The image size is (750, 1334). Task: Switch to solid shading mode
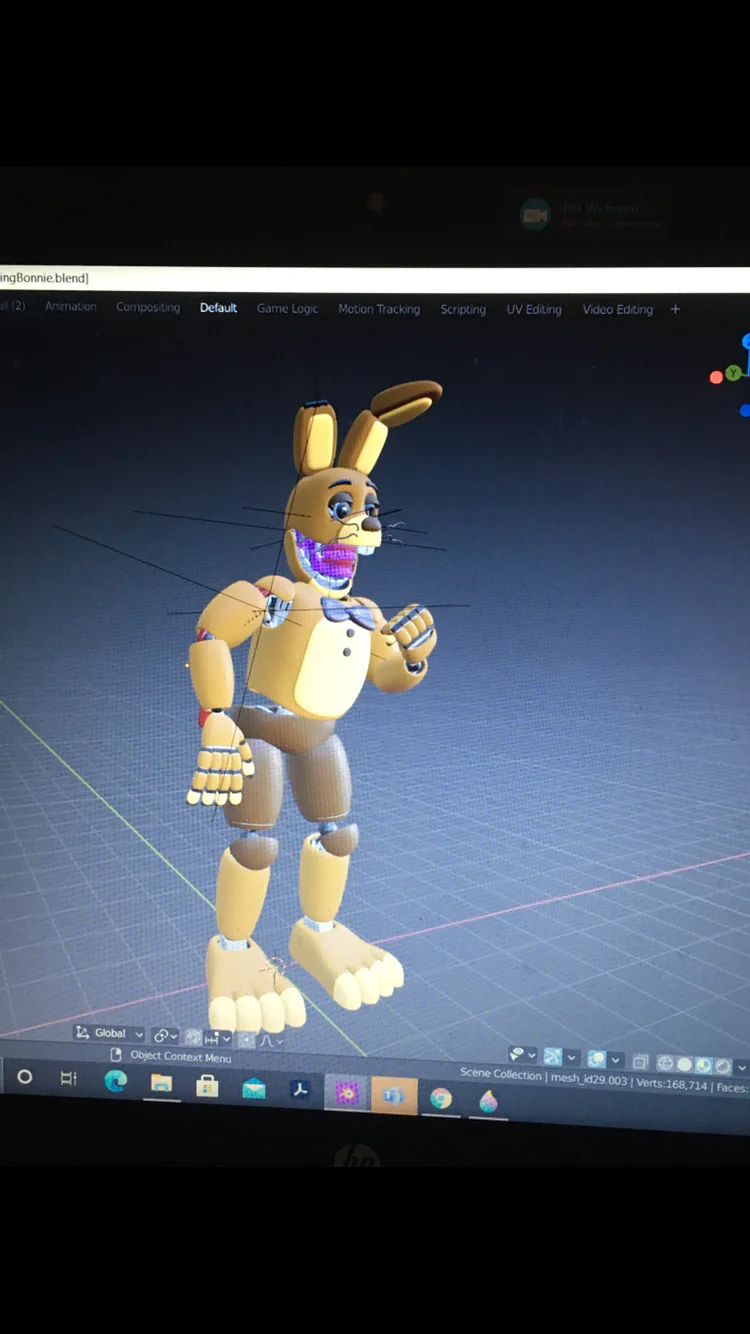[x=685, y=1065]
